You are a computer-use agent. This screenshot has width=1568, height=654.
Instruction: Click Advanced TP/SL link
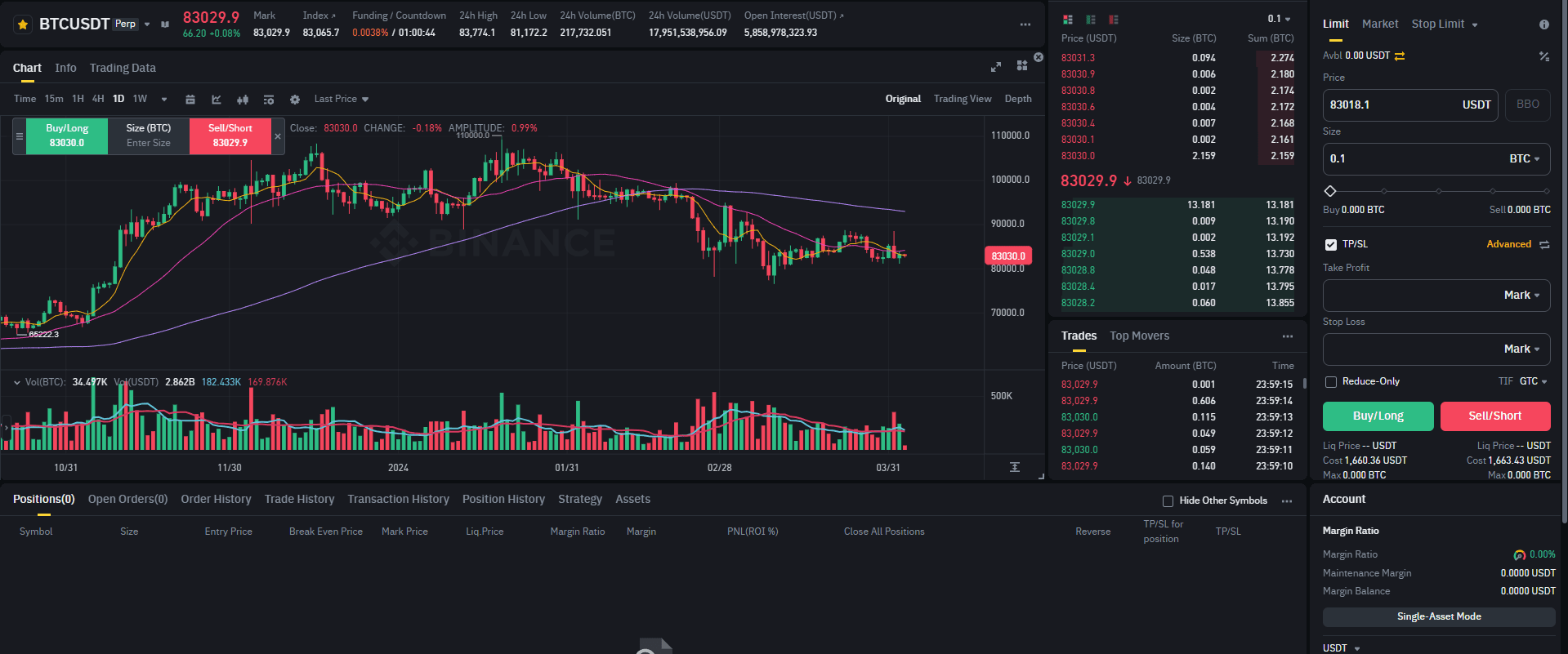click(x=1508, y=245)
